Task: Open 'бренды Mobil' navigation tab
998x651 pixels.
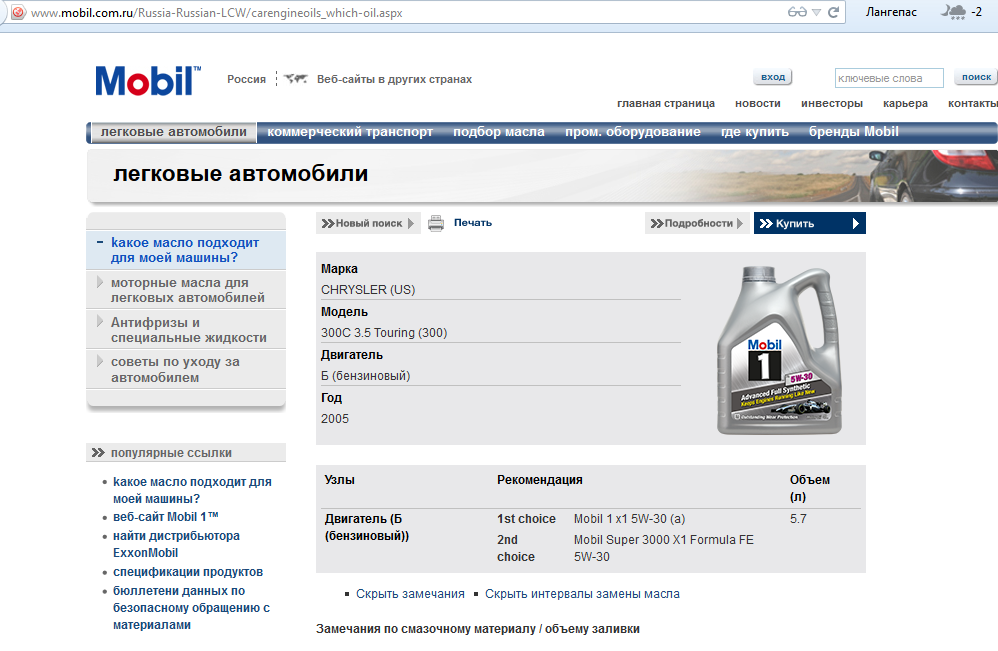Action: click(x=854, y=132)
